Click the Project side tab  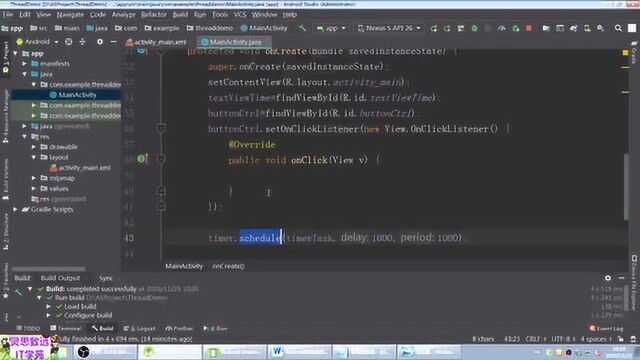click(x=5, y=56)
